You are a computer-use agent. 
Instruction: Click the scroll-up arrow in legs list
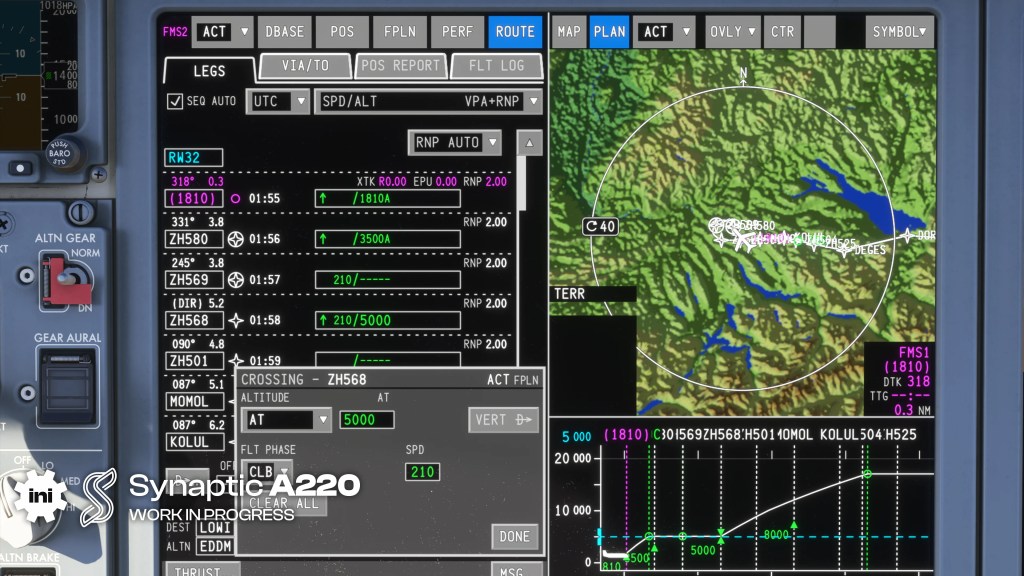pyautogui.click(x=529, y=143)
